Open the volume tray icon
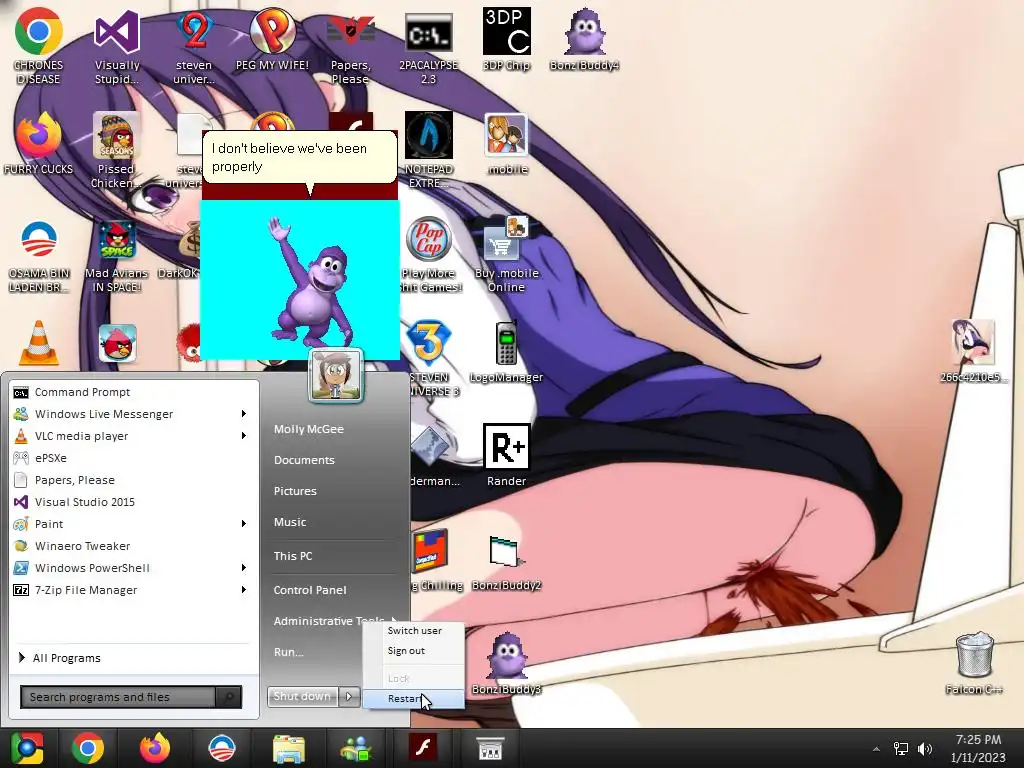The image size is (1024, 768). [925, 749]
